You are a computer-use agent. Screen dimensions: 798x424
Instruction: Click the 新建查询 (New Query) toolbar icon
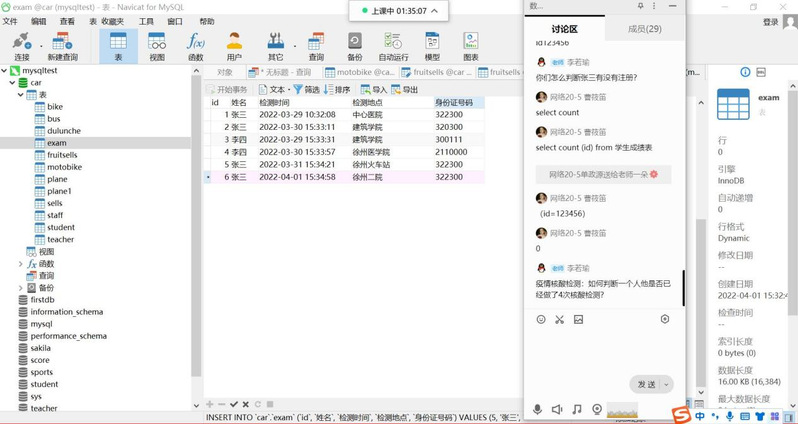coord(62,46)
